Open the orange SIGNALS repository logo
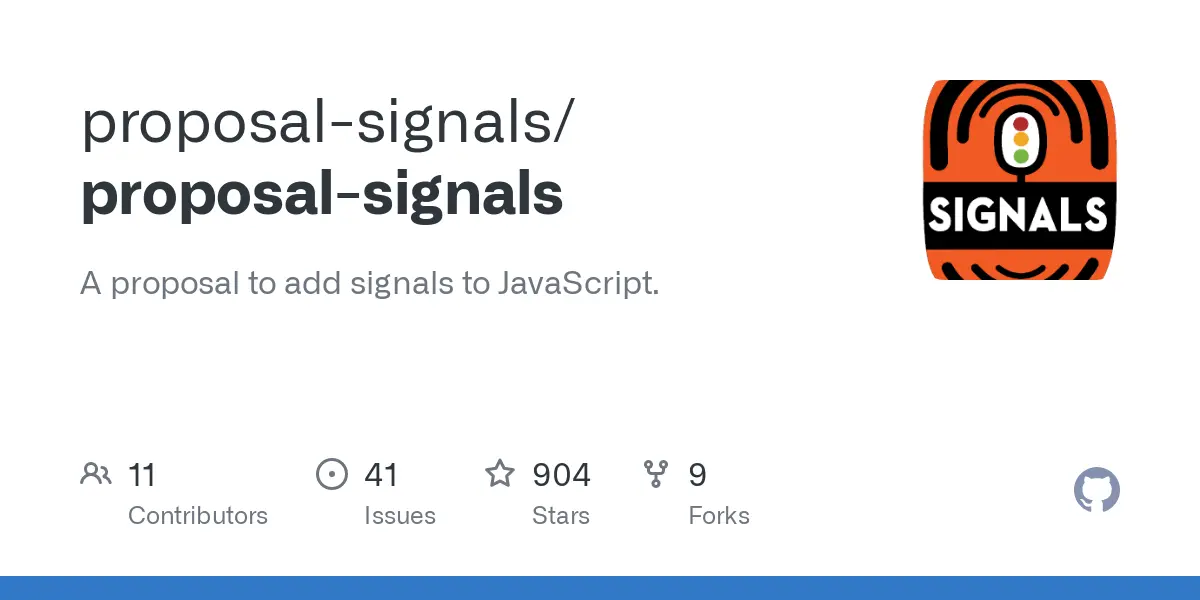 click(x=1020, y=180)
